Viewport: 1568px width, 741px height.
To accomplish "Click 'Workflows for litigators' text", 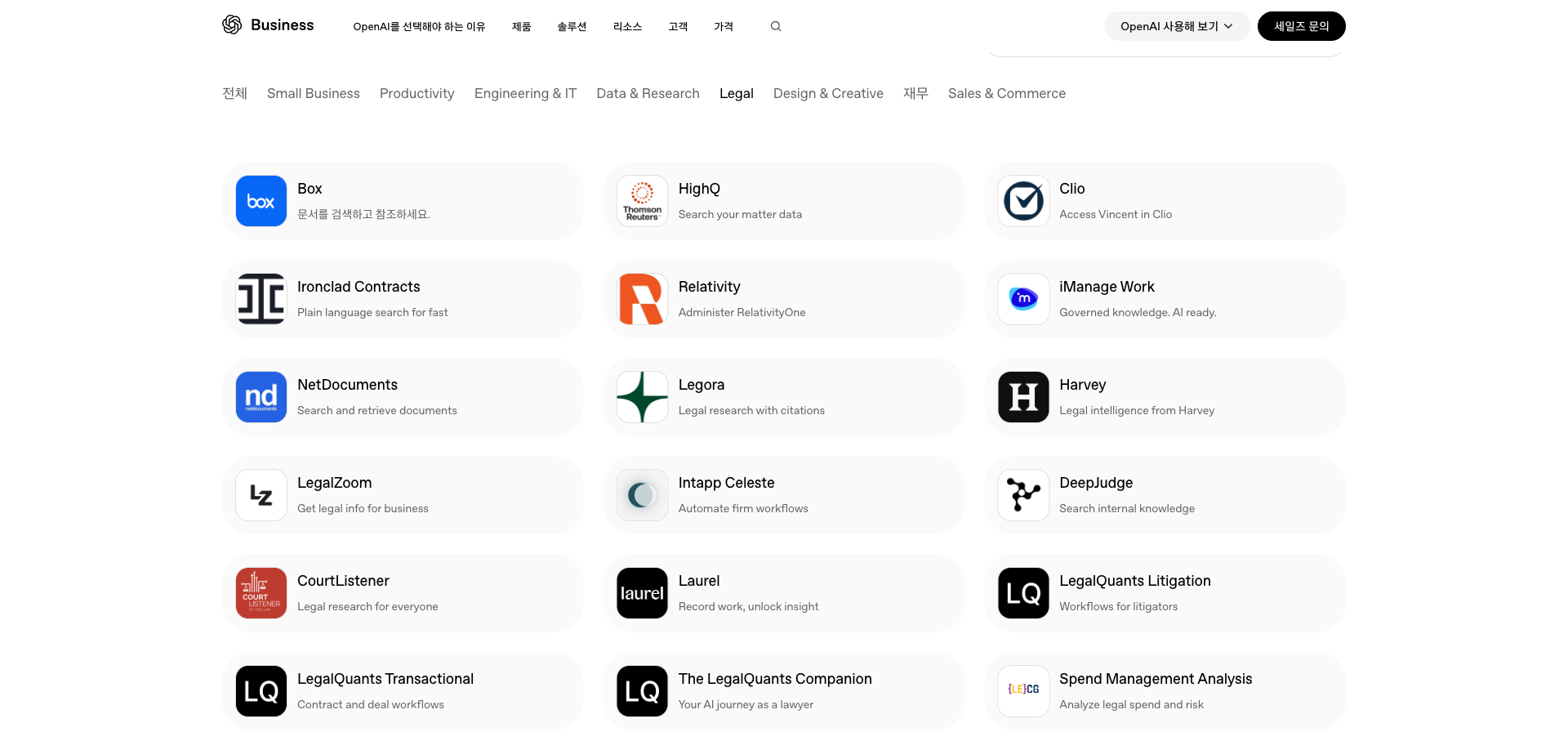I will point(1119,606).
